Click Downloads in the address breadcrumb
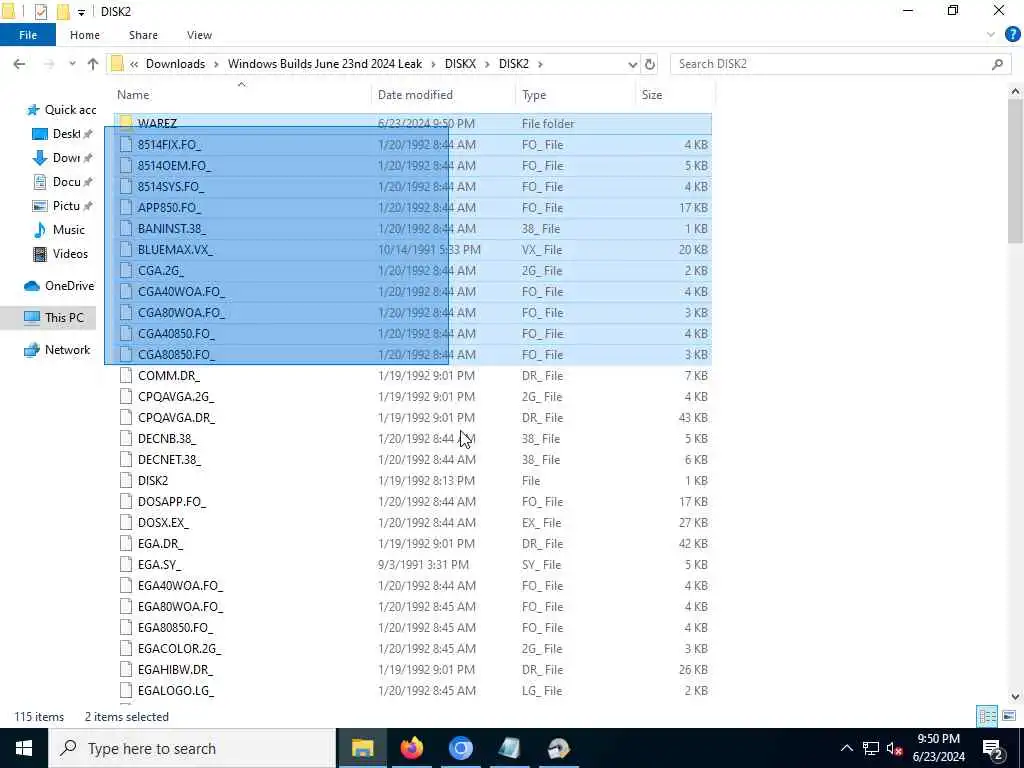The image size is (1024, 768). click(x=175, y=64)
